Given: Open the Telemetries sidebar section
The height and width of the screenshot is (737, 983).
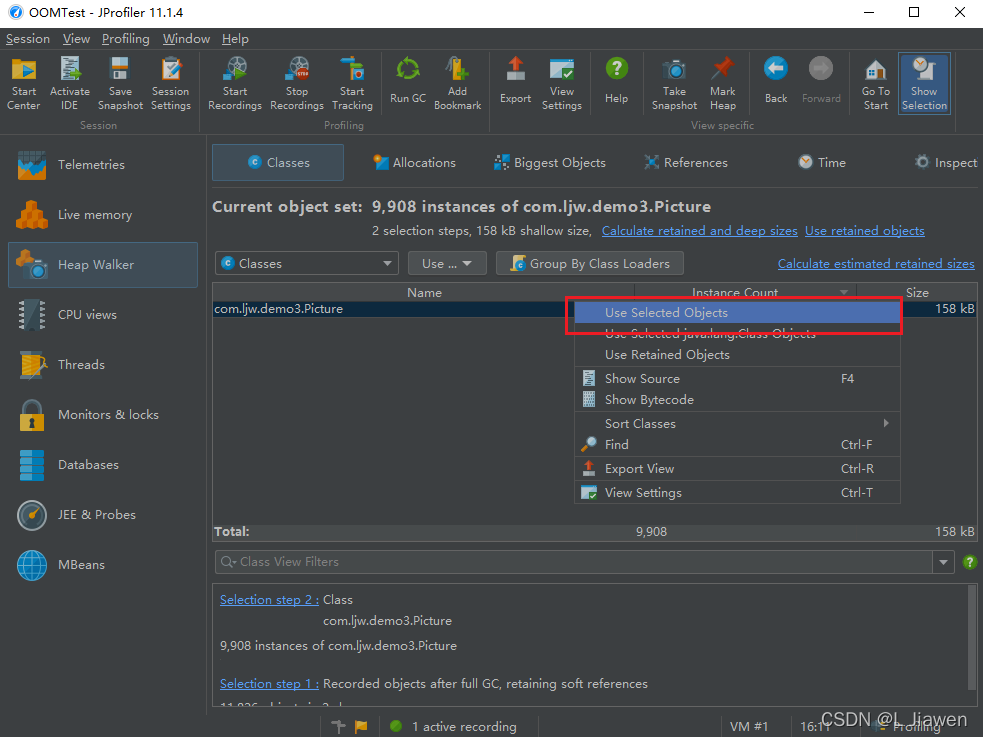Looking at the screenshot, I should [x=103, y=165].
